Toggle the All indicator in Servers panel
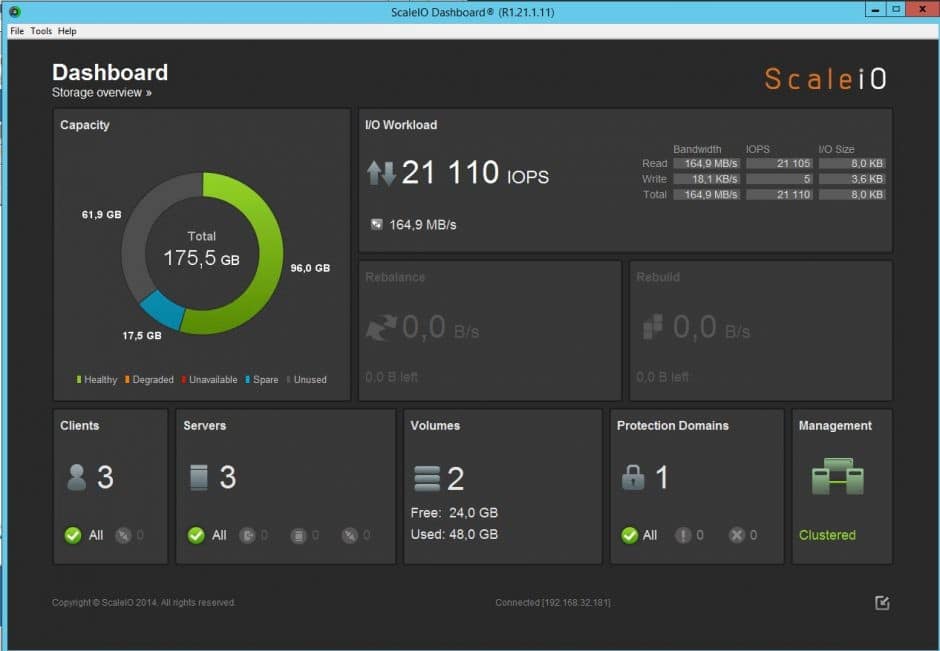Screen dimensions: 940x651 [196, 535]
